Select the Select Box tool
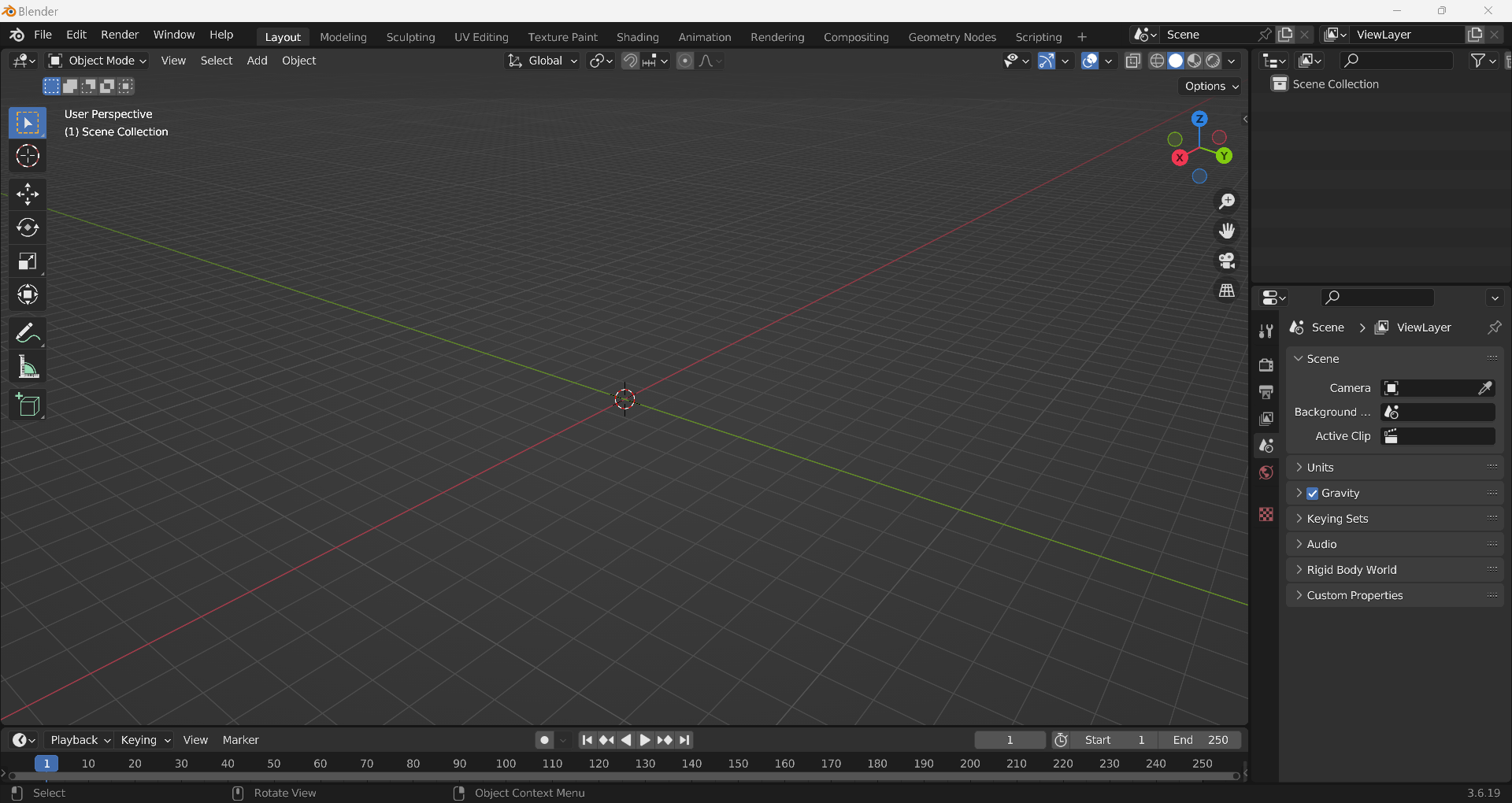The image size is (1512, 803). pyautogui.click(x=28, y=123)
